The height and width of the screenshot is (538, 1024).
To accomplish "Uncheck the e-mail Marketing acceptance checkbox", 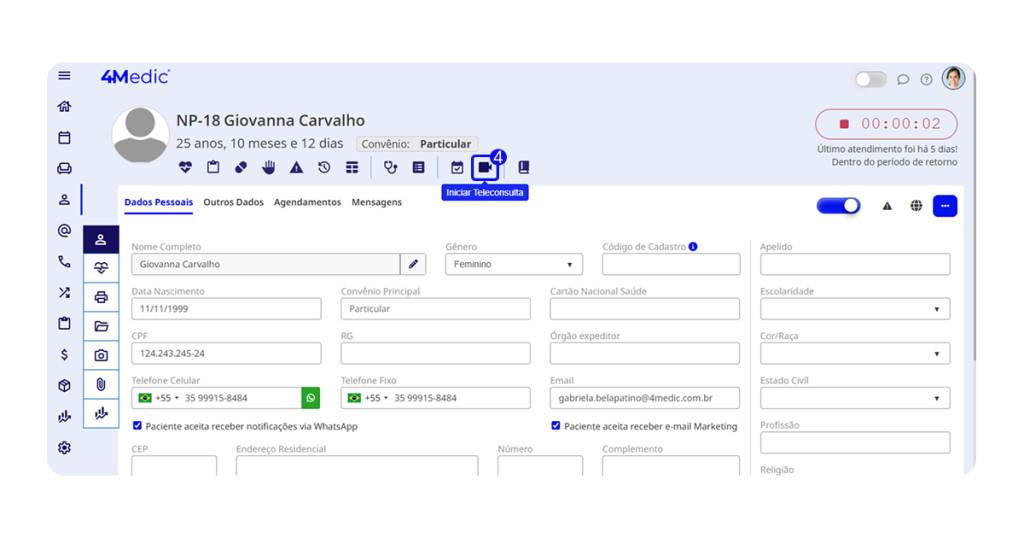I will (556, 426).
